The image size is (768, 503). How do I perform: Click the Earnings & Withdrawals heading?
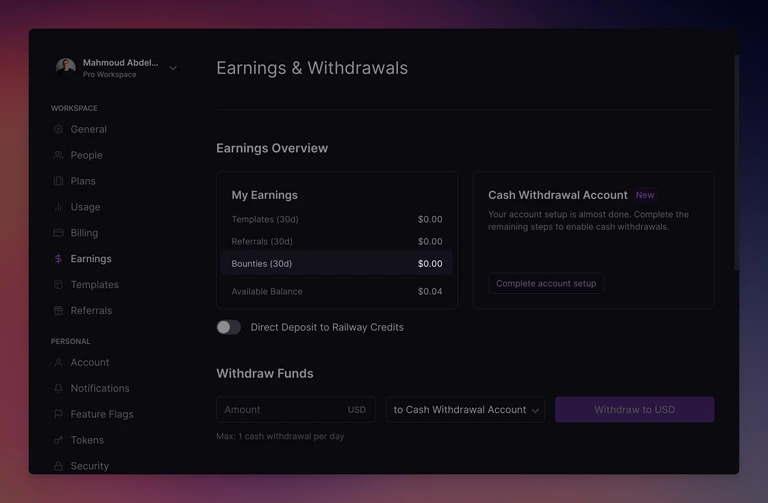click(x=312, y=68)
